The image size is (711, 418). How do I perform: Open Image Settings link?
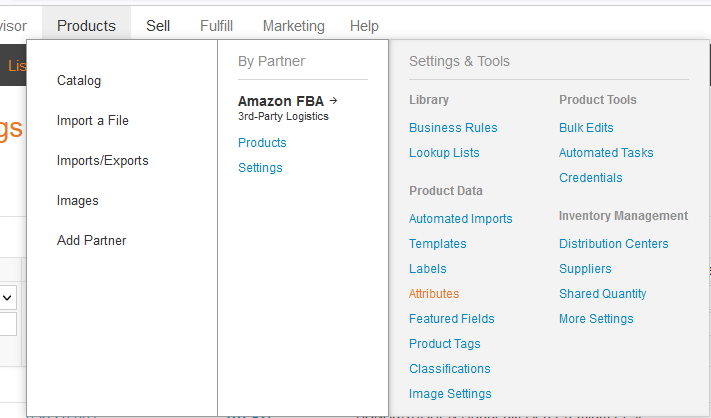pos(450,394)
